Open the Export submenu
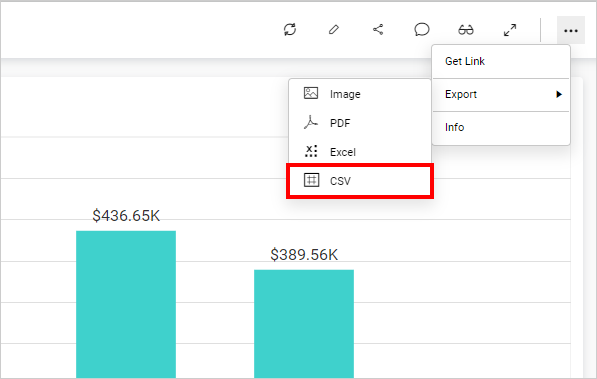This screenshot has width=597, height=379. pyautogui.click(x=501, y=94)
